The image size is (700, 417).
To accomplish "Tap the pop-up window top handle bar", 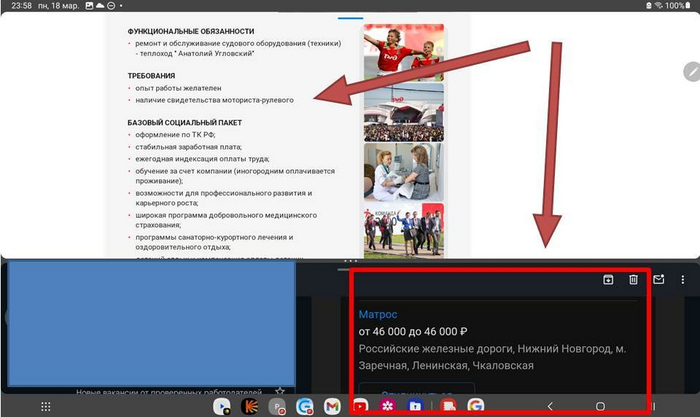I will click(350, 18).
